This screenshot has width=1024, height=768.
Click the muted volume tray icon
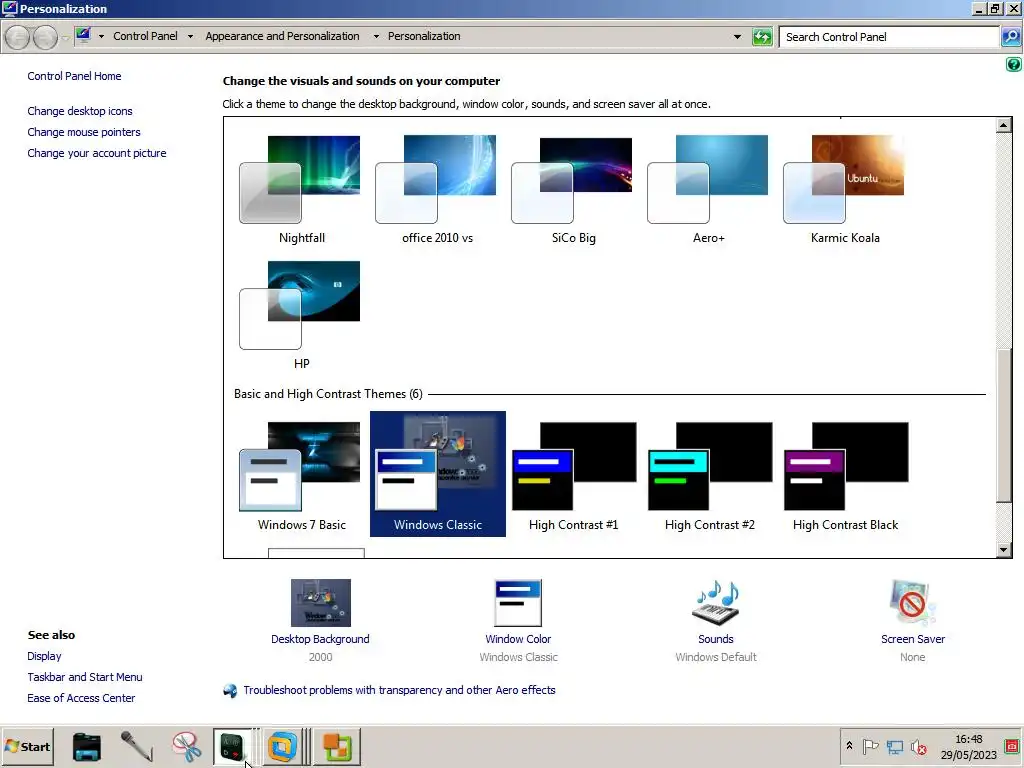[918, 746]
